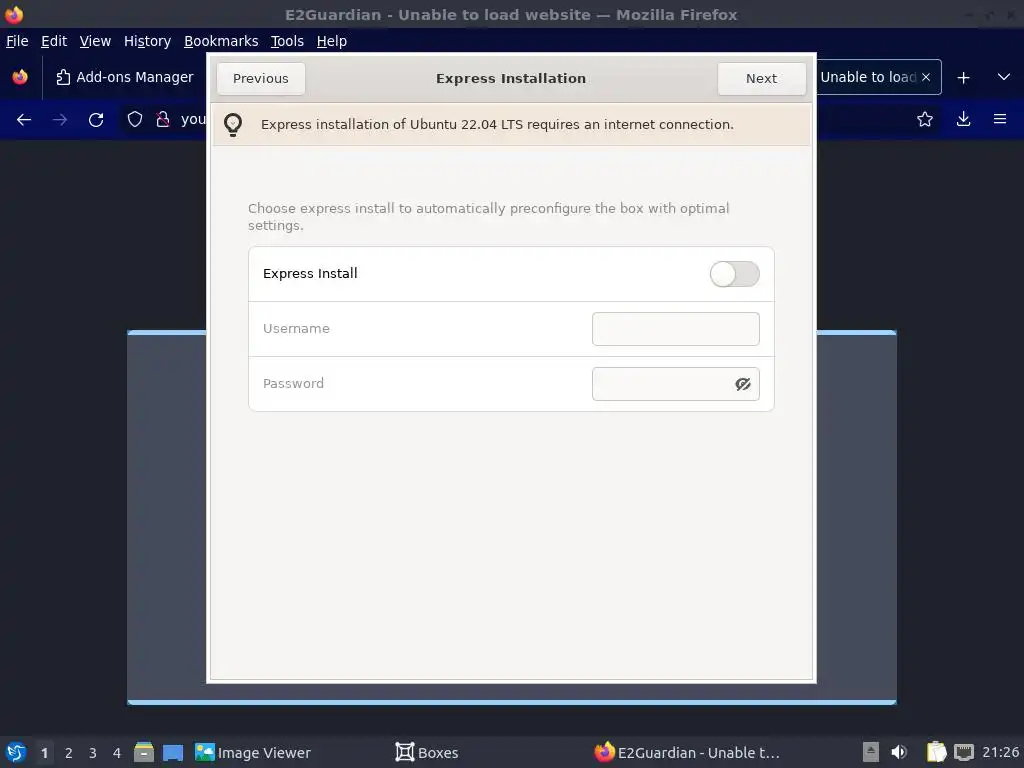Open the Firefox View menu
Viewport: 1024px width, 768px height.
coord(95,41)
